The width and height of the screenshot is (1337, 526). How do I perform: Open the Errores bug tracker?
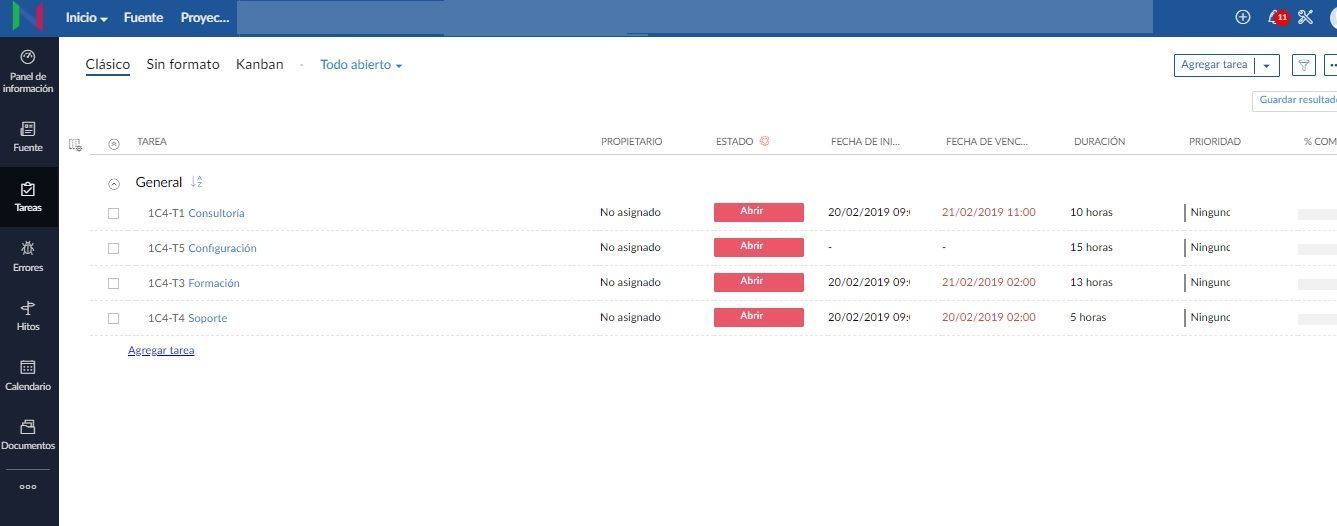pos(28,256)
